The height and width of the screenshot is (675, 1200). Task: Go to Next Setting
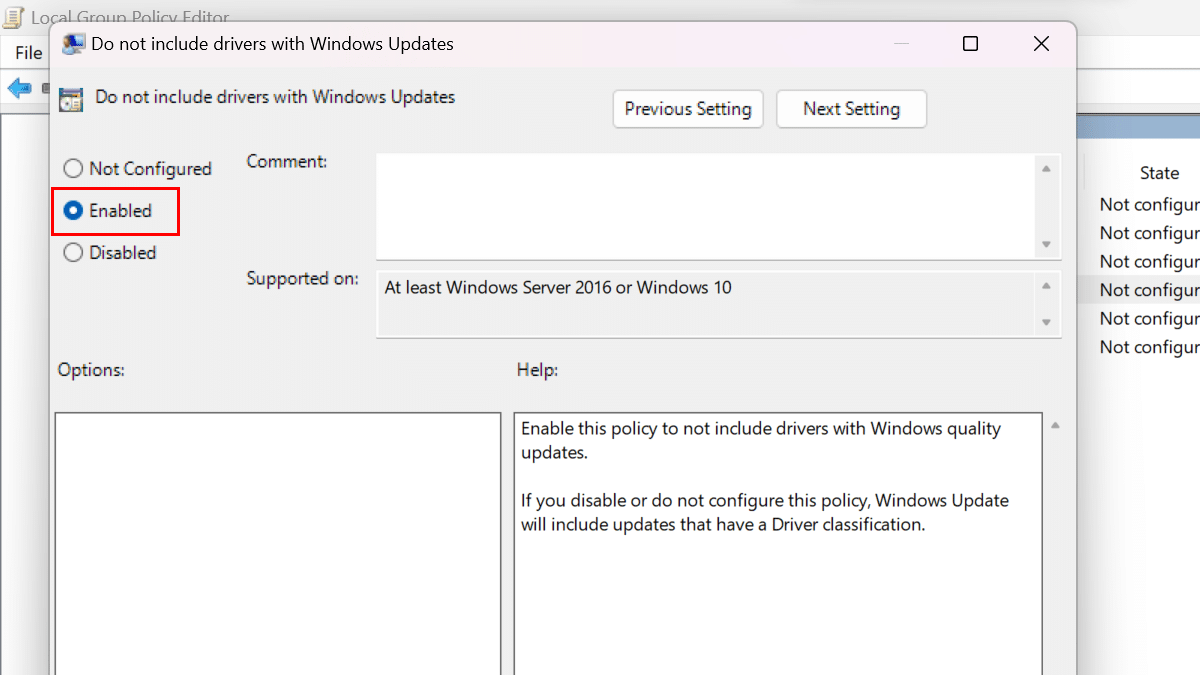(x=851, y=109)
